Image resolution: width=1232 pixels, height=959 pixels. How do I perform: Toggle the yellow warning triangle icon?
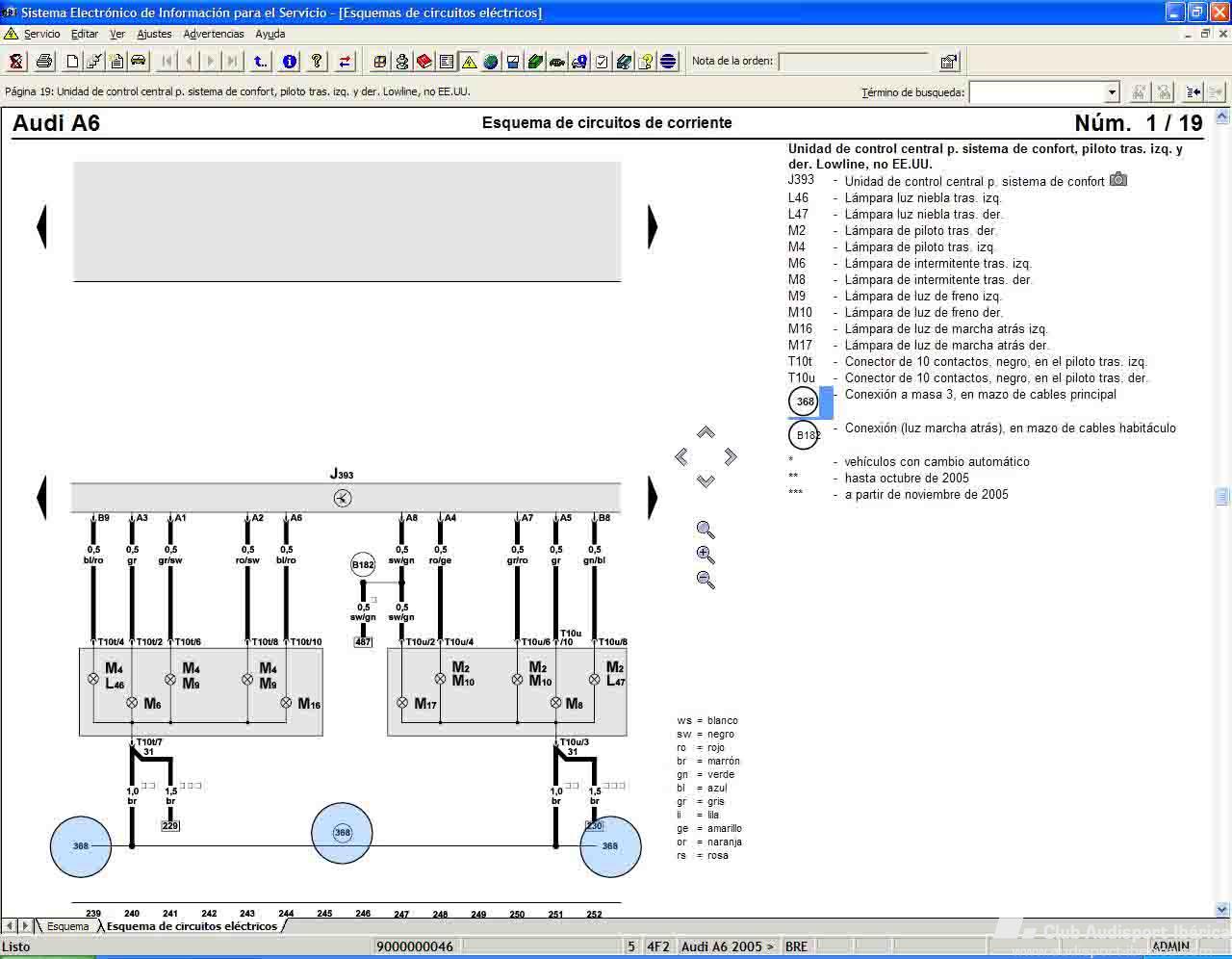click(469, 62)
